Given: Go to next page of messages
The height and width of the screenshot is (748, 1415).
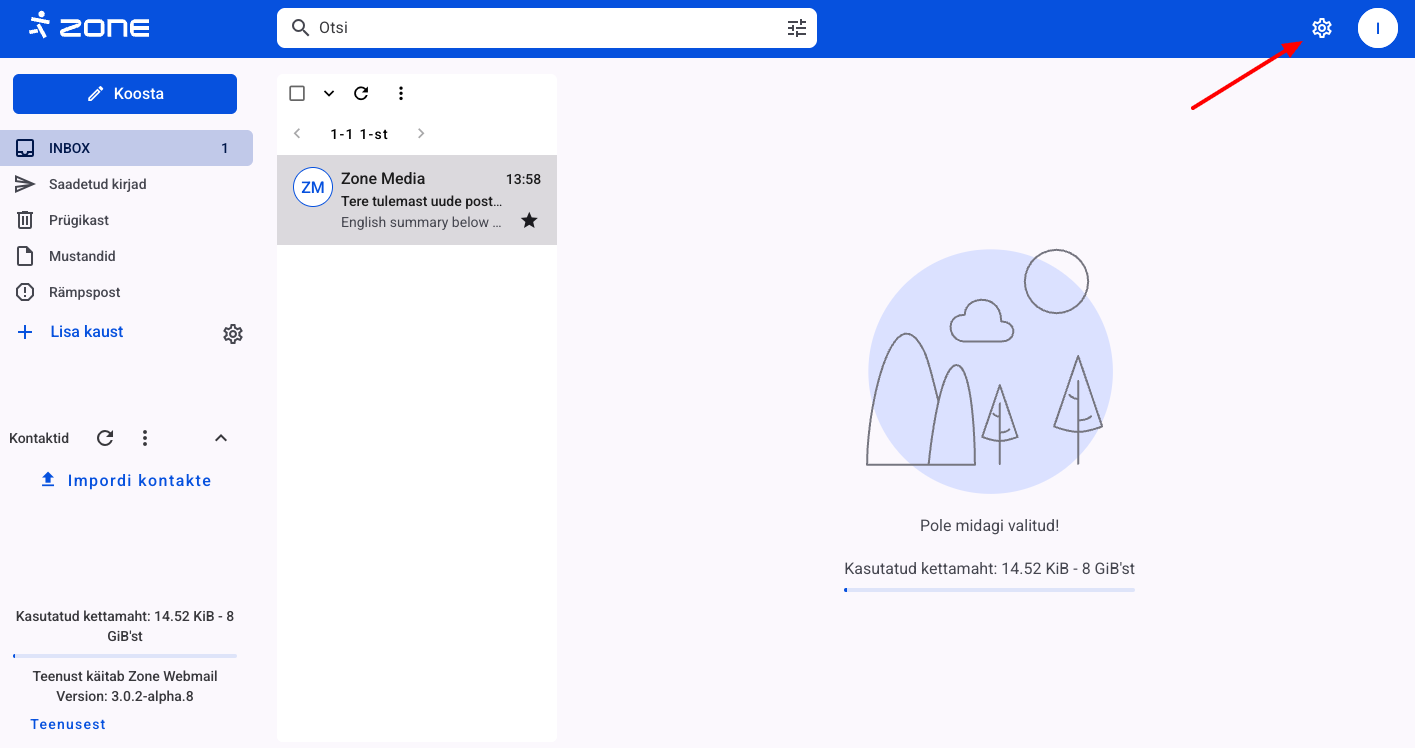Looking at the screenshot, I should point(421,134).
